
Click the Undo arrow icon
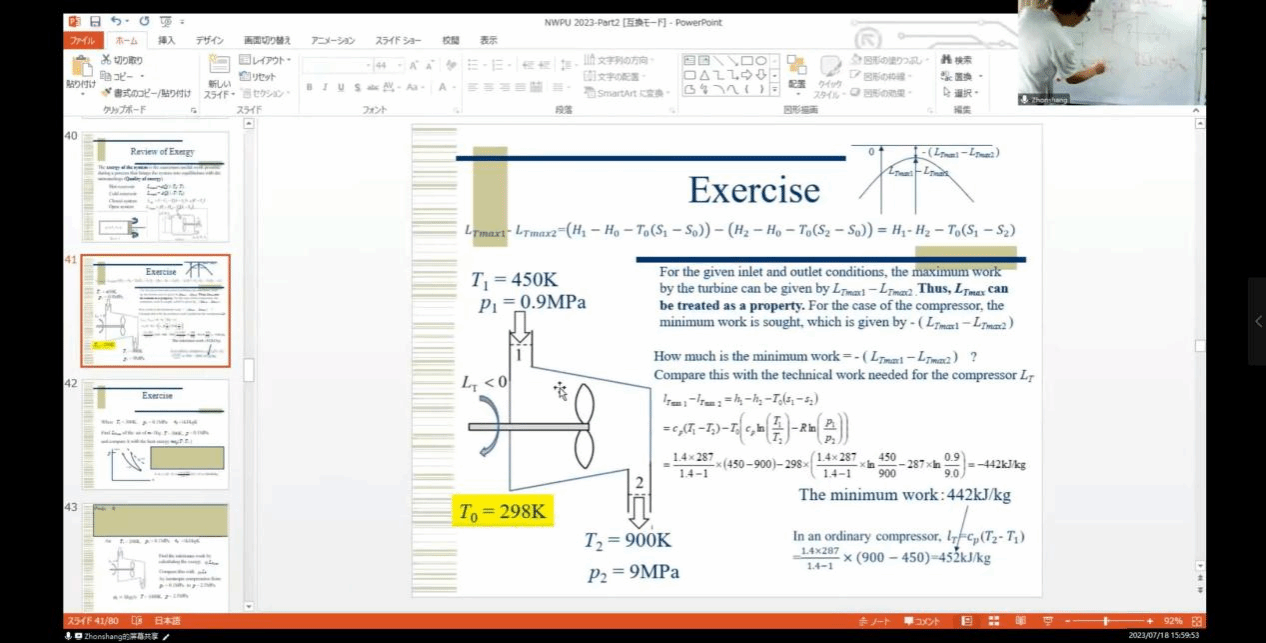(115, 21)
